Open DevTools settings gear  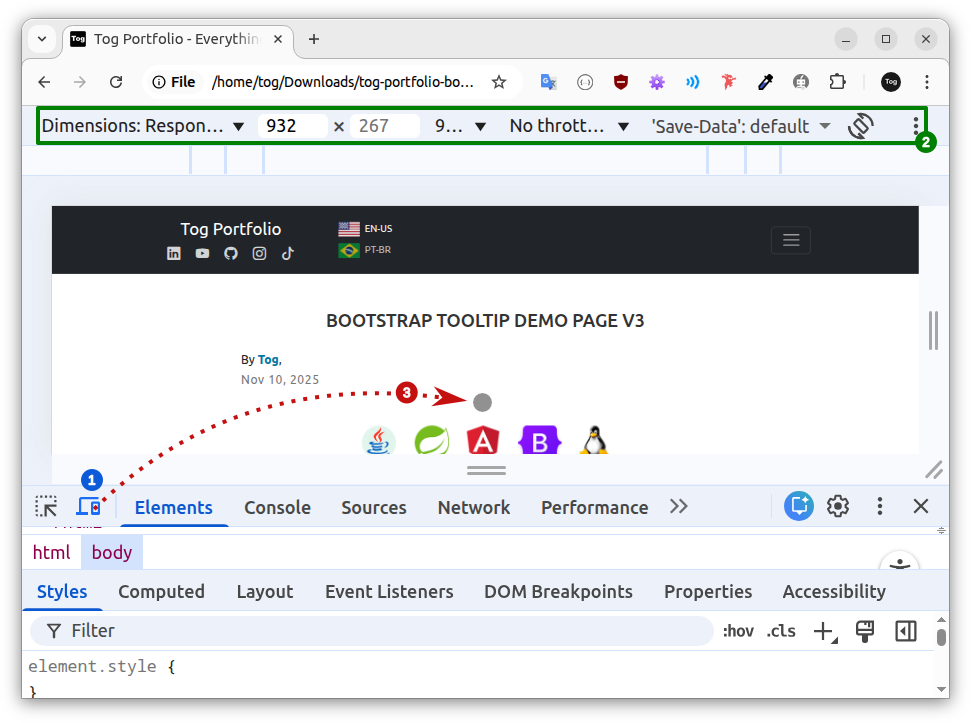838,506
